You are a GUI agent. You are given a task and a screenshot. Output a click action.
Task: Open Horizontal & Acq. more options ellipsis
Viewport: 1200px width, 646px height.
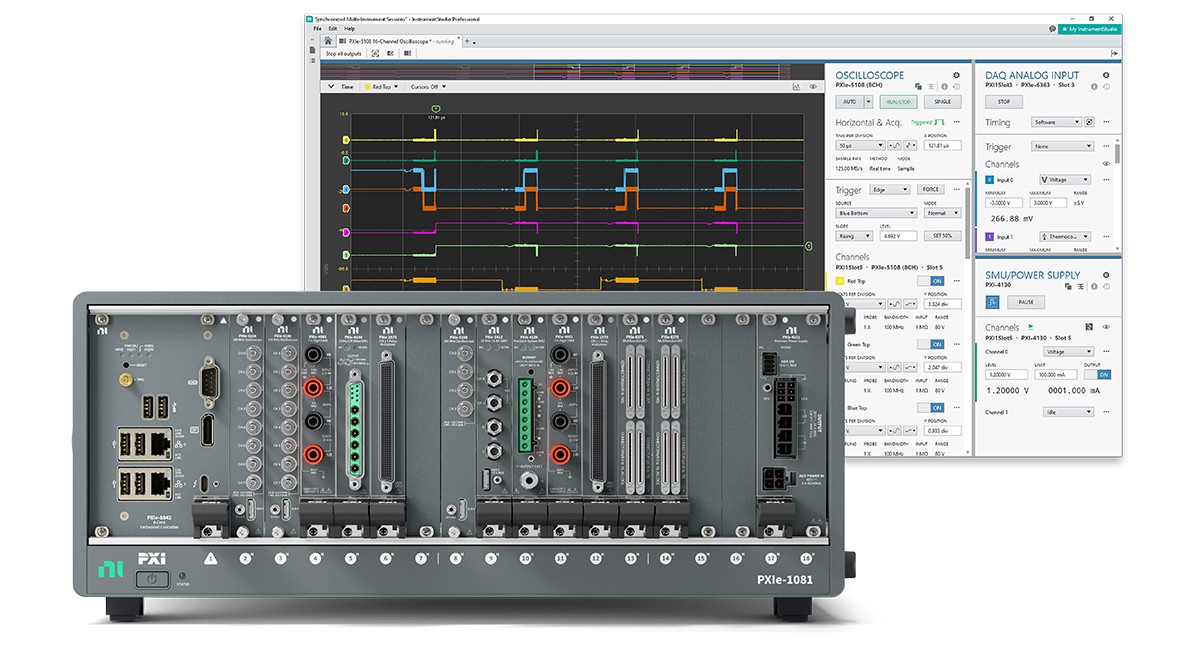tap(957, 122)
